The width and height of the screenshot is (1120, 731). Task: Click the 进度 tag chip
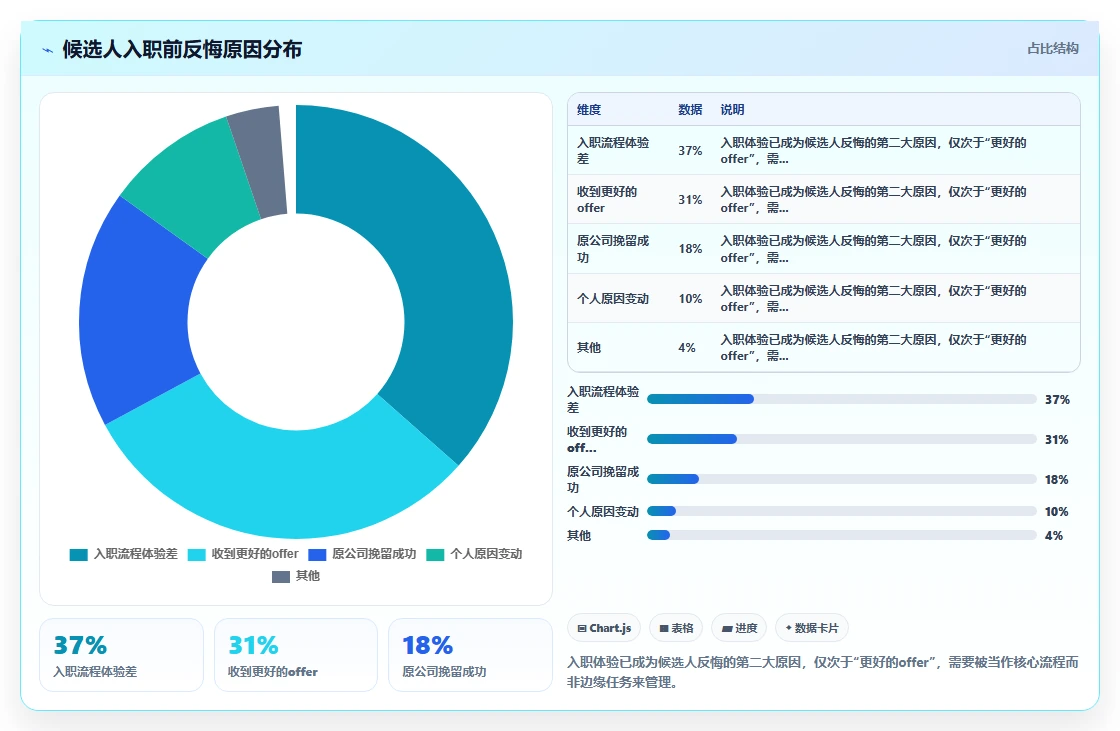tap(739, 628)
